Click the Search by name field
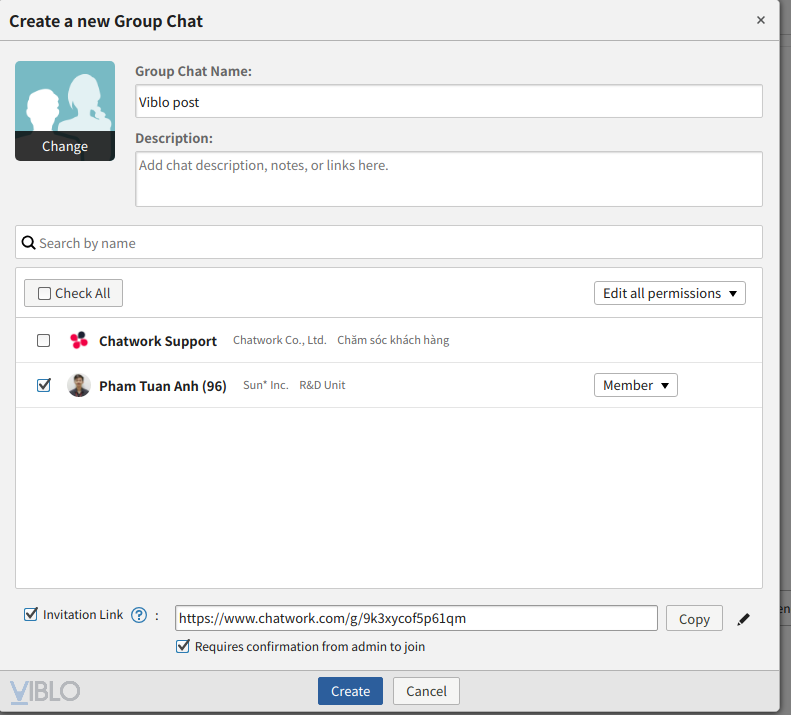 pyautogui.click(x=388, y=243)
